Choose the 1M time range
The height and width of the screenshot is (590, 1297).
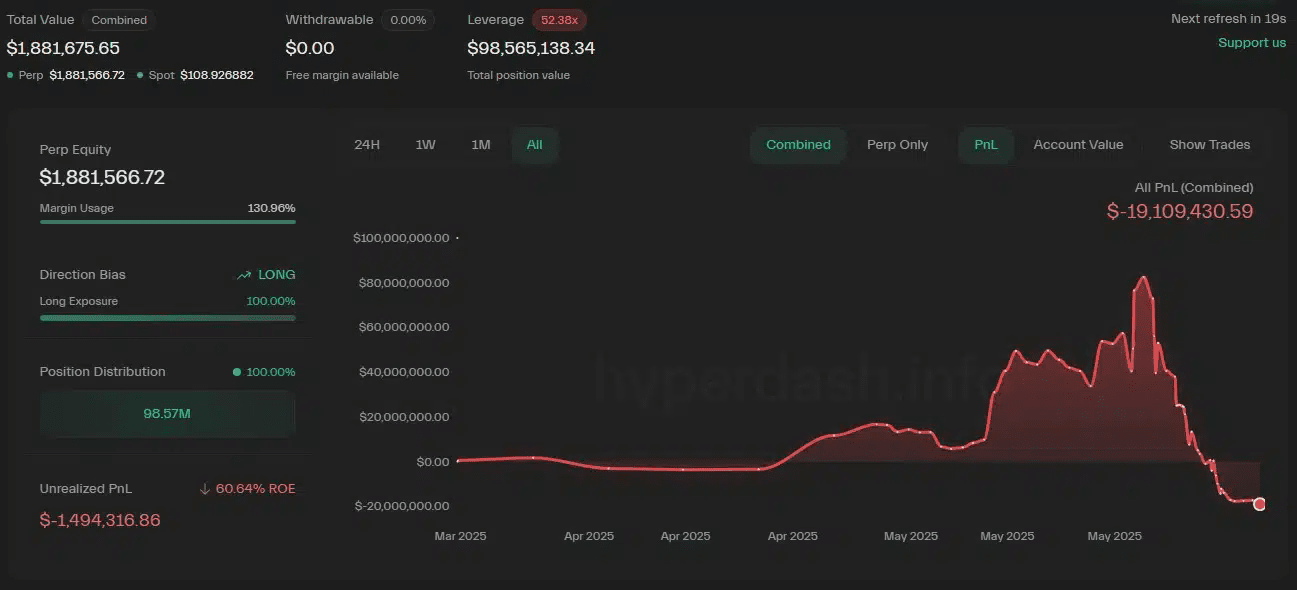coord(481,145)
